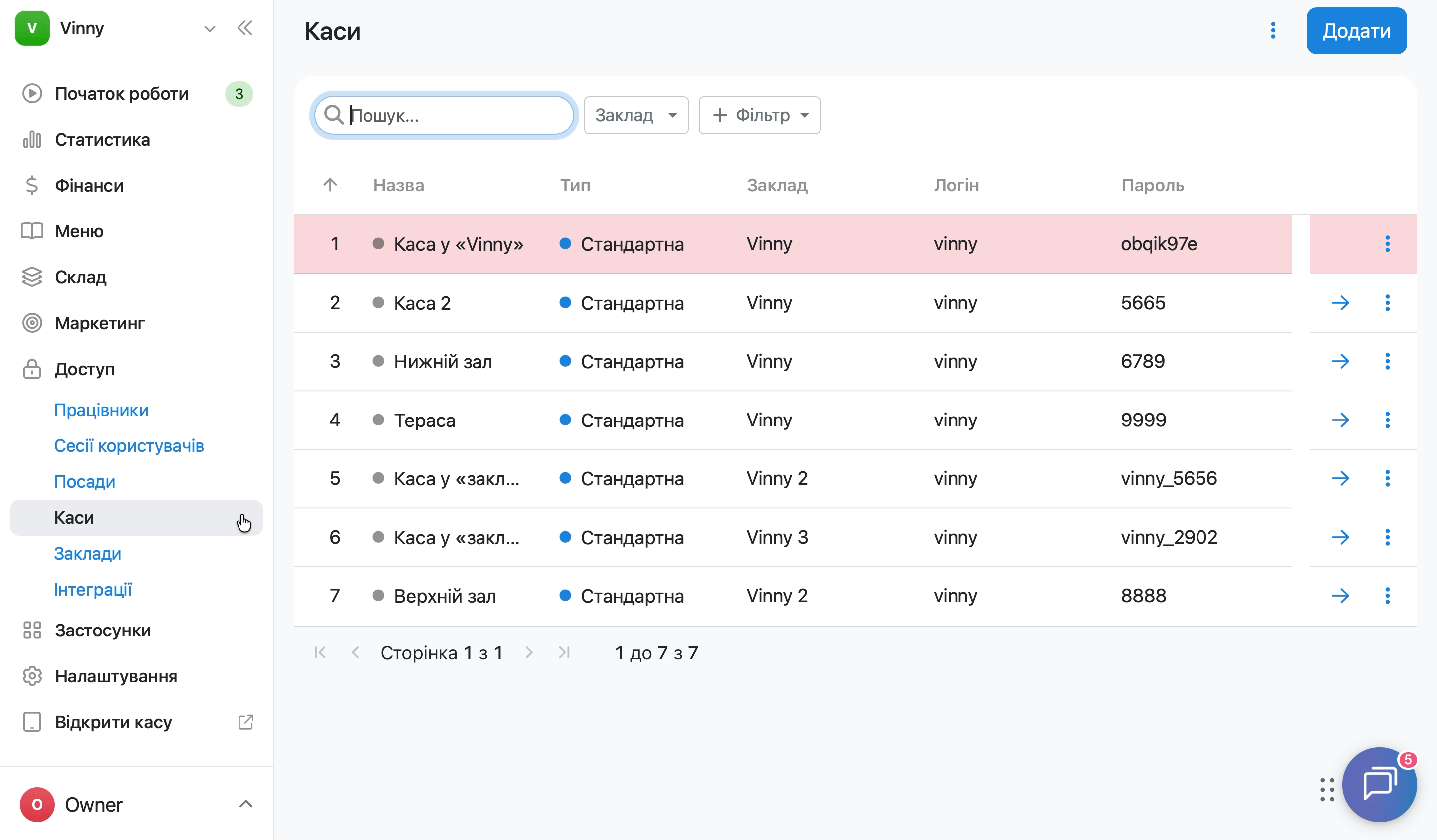Click the login arrow in the Тераса row

(1340, 420)
